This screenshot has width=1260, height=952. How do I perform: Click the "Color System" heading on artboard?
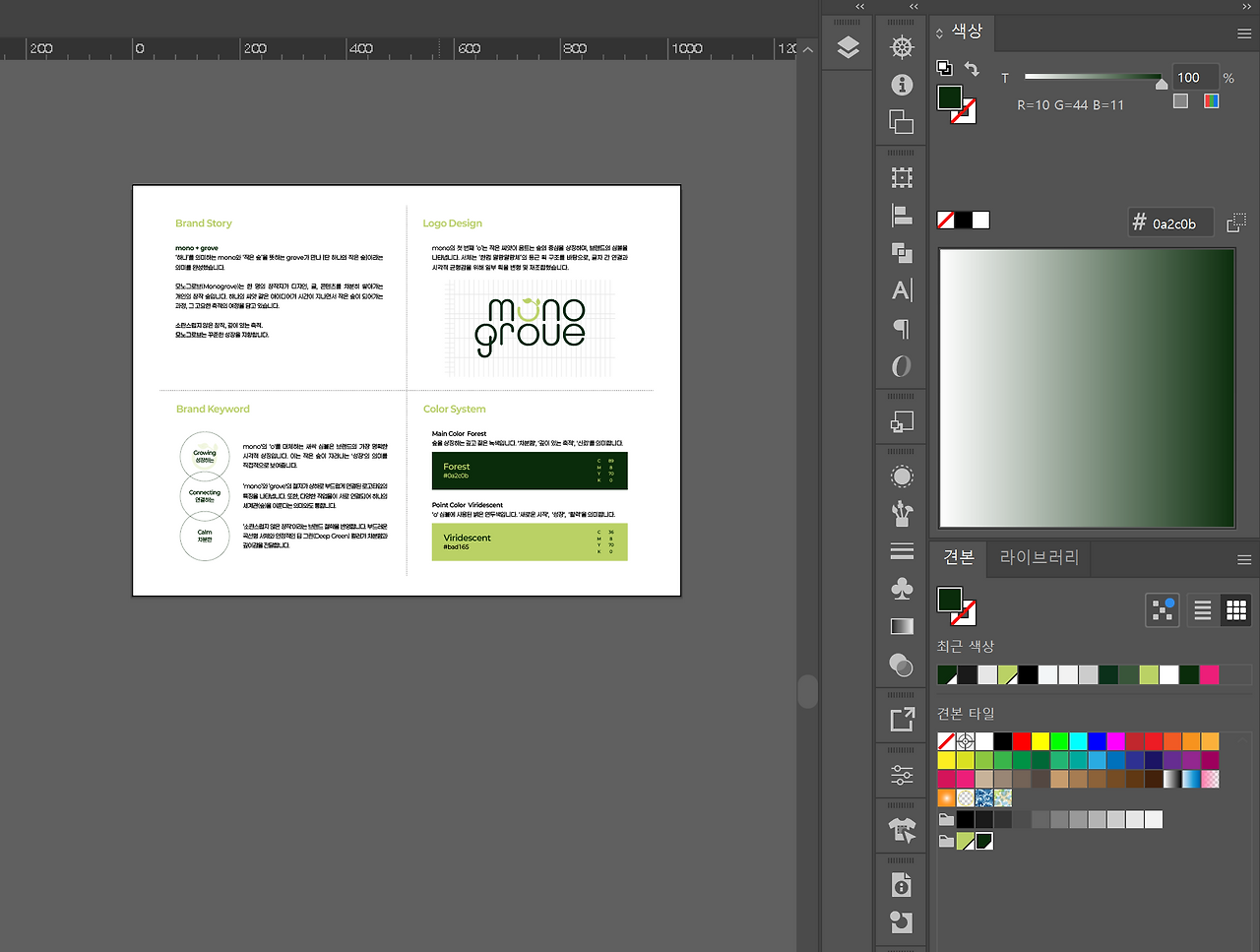click(454, 409)
